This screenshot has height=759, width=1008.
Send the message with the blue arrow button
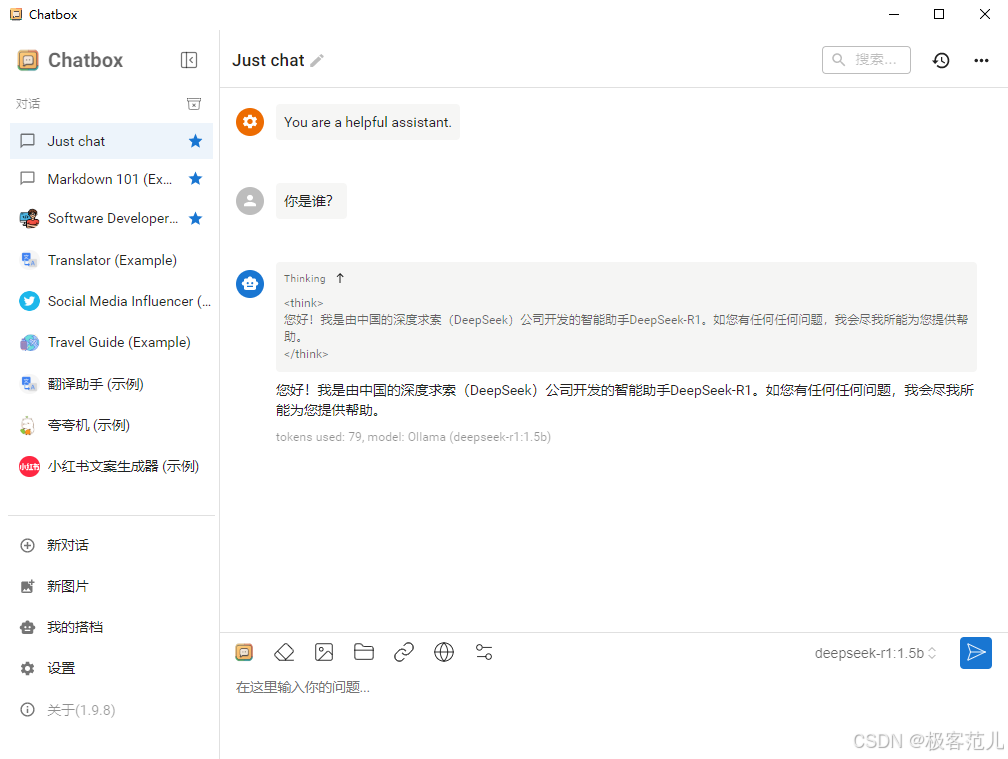tap(975, 653)
